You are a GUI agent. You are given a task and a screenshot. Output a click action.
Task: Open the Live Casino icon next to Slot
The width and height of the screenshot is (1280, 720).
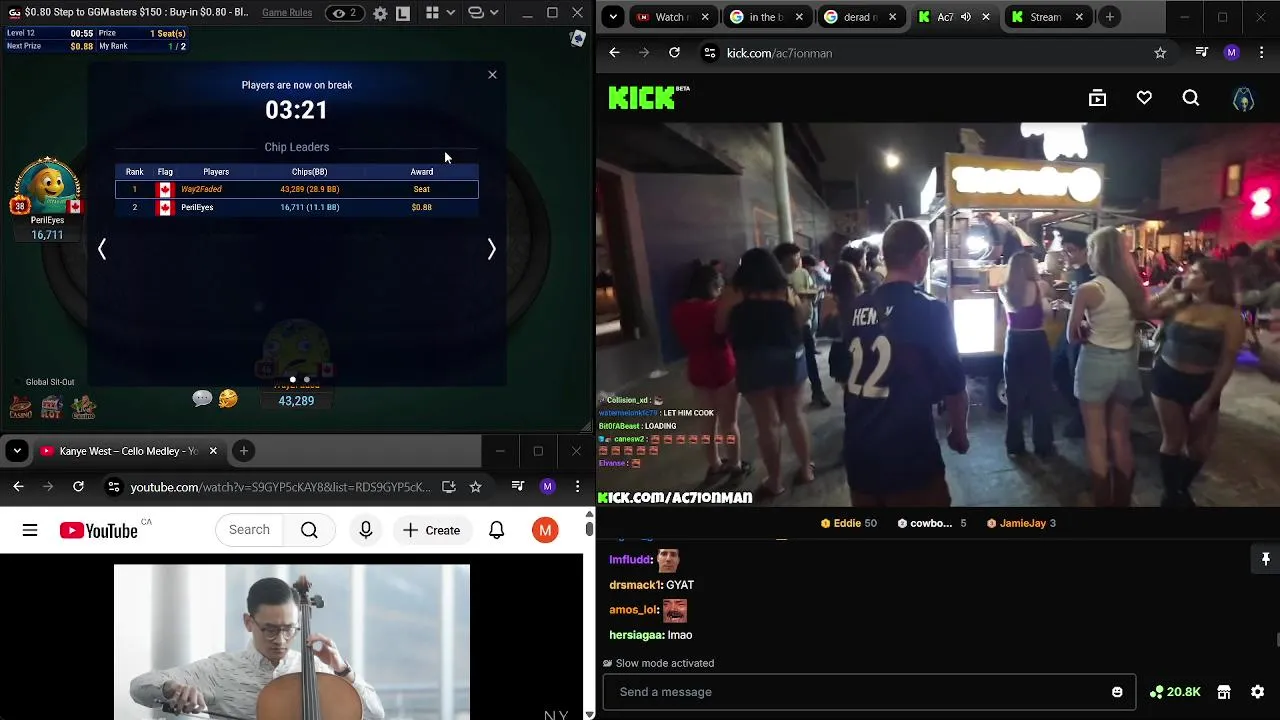(84, 407)
